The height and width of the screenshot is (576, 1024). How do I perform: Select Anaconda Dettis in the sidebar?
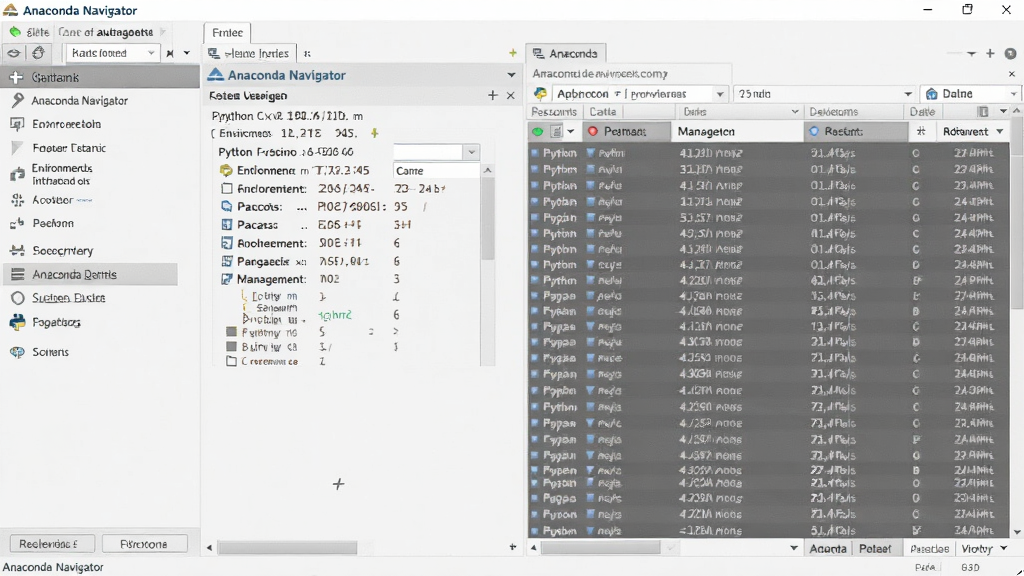[90, 274]
